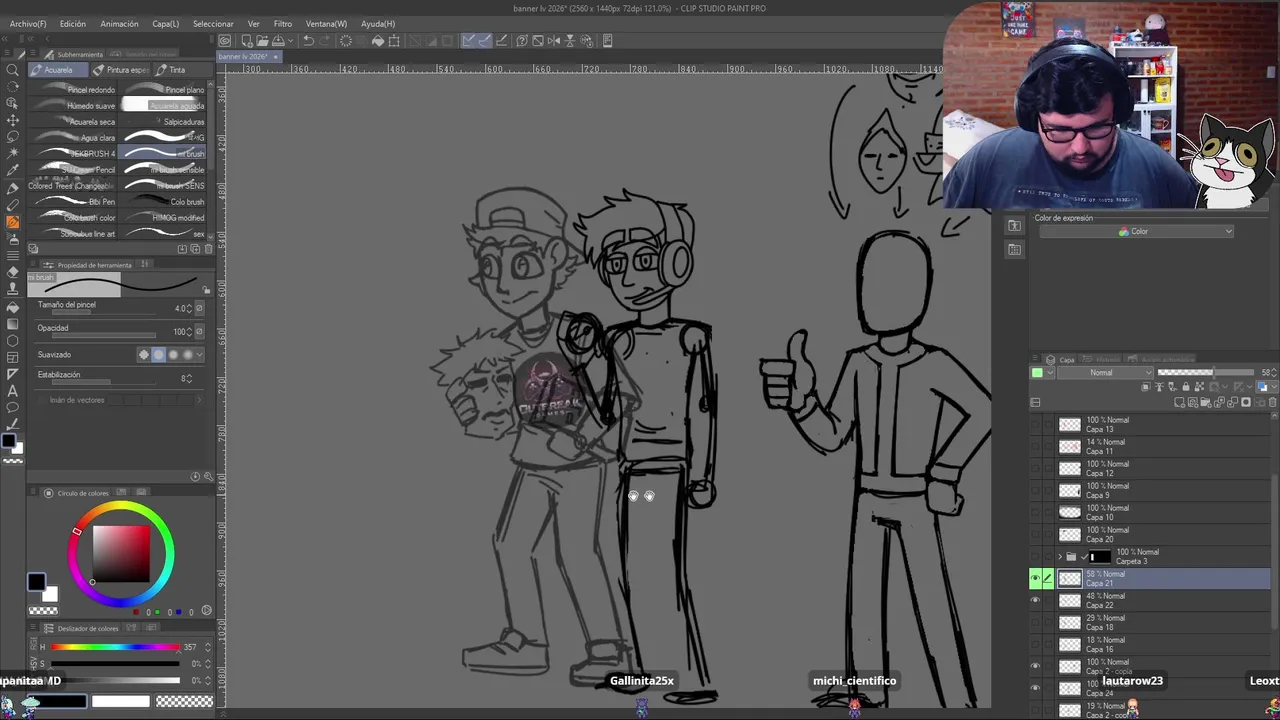Select the Lasso selection tool
The height and width of the screenshot is (720, 1280).
coord(13,136)
